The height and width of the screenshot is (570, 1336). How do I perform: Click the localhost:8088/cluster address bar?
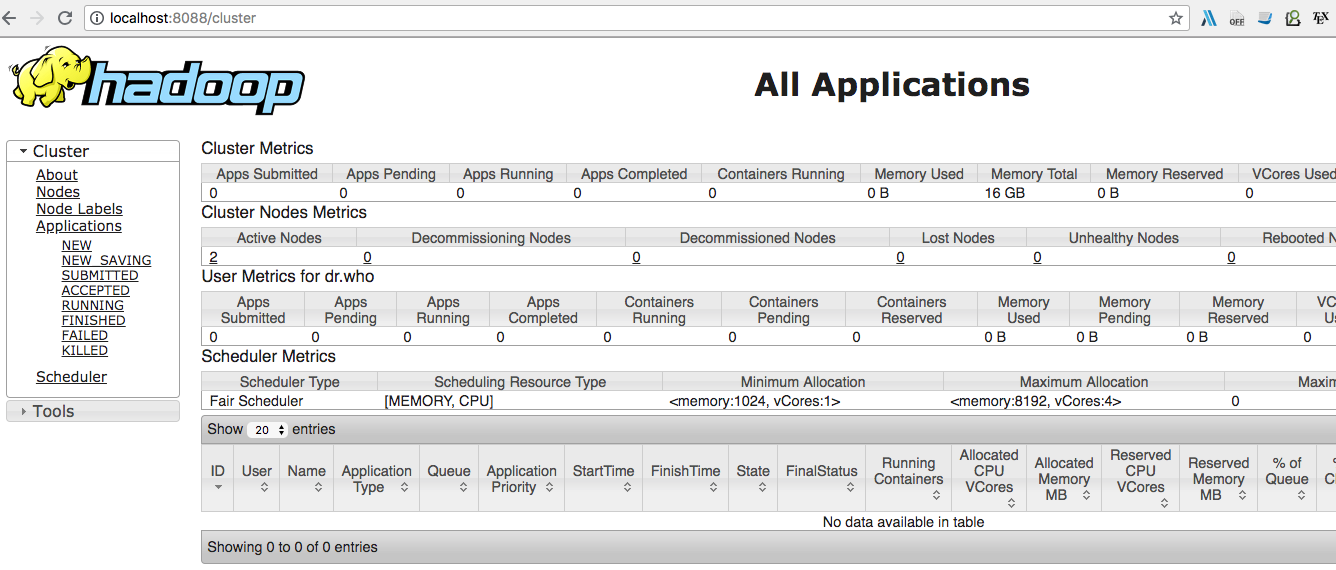tap(635, 18)
